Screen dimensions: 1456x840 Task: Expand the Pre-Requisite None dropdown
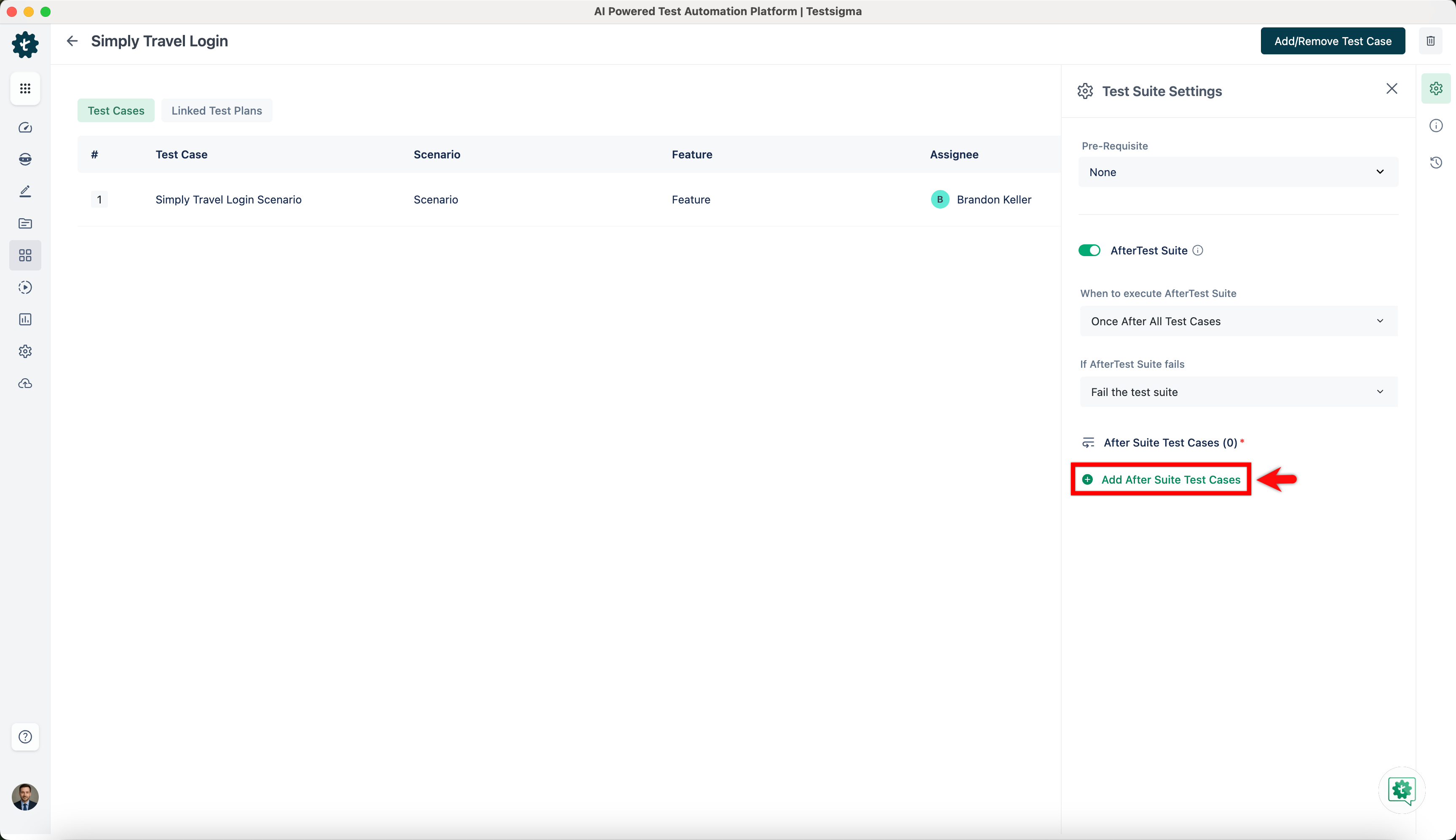click(1237, 172)
